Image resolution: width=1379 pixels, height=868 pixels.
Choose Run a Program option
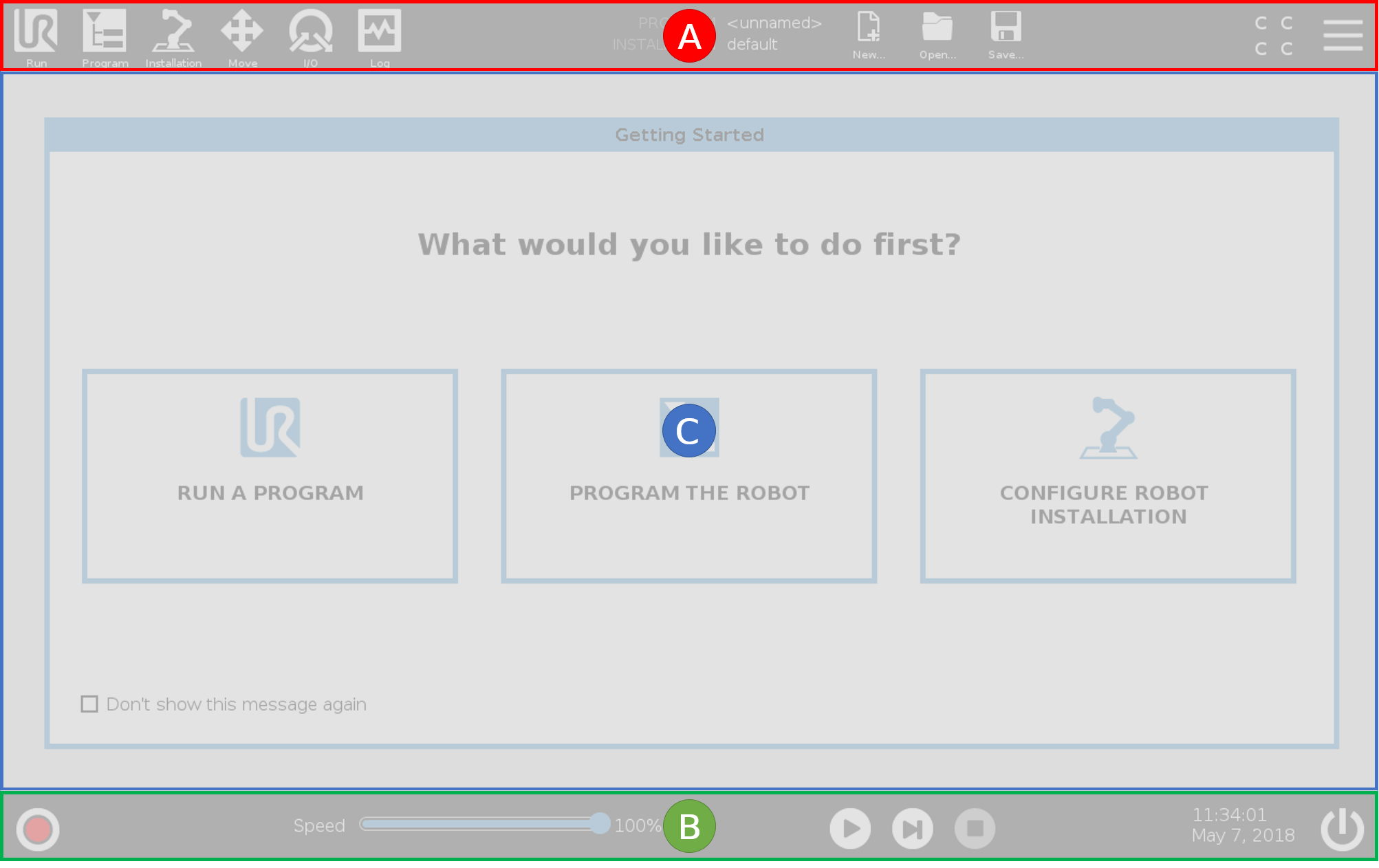pyautogui.click(x=270, y=476)
